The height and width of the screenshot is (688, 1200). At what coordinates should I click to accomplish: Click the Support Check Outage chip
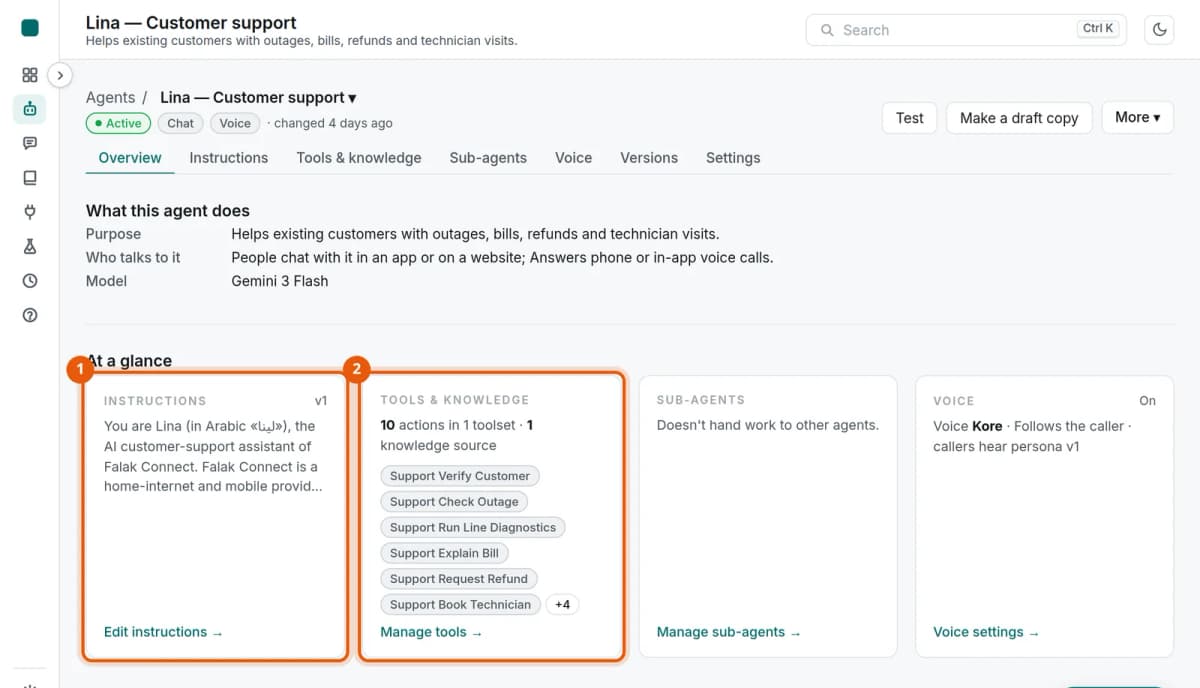454,502
